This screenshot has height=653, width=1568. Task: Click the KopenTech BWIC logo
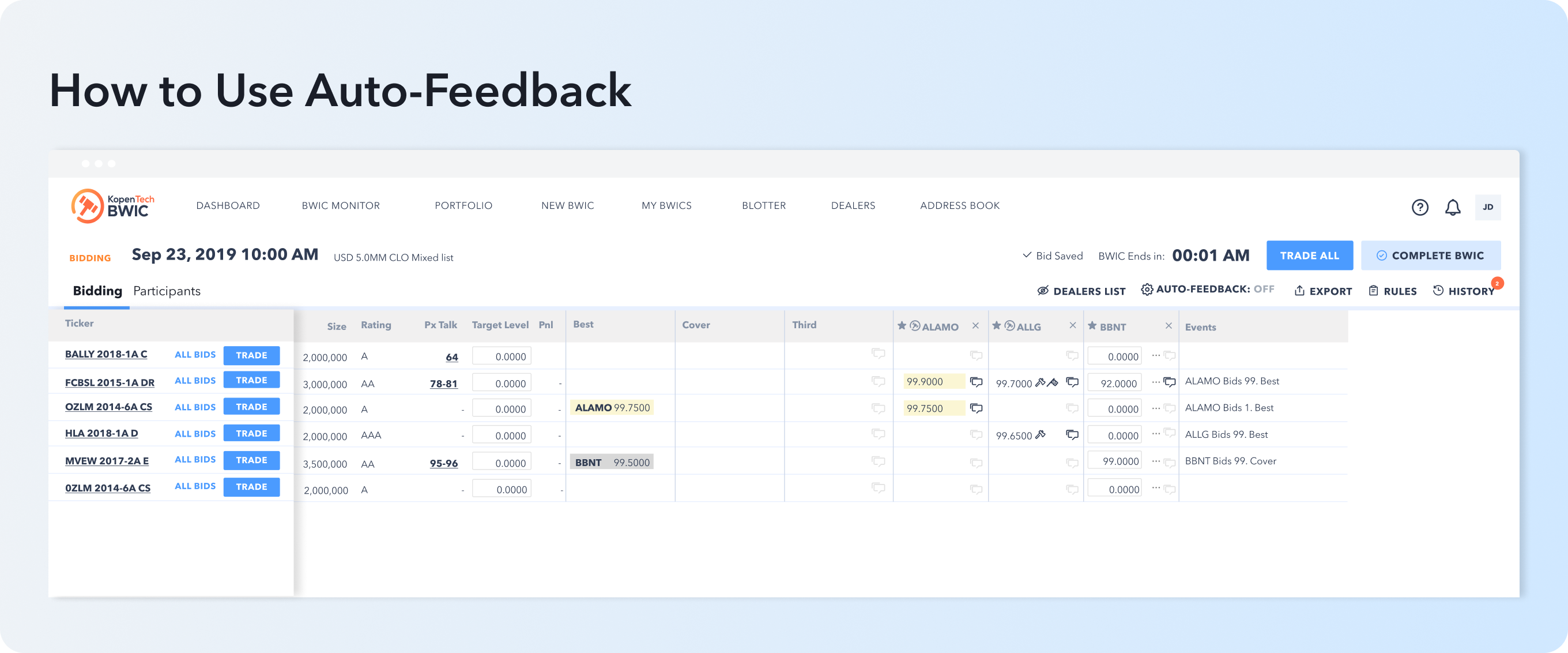pyautogui.click(x=112, y=206)
